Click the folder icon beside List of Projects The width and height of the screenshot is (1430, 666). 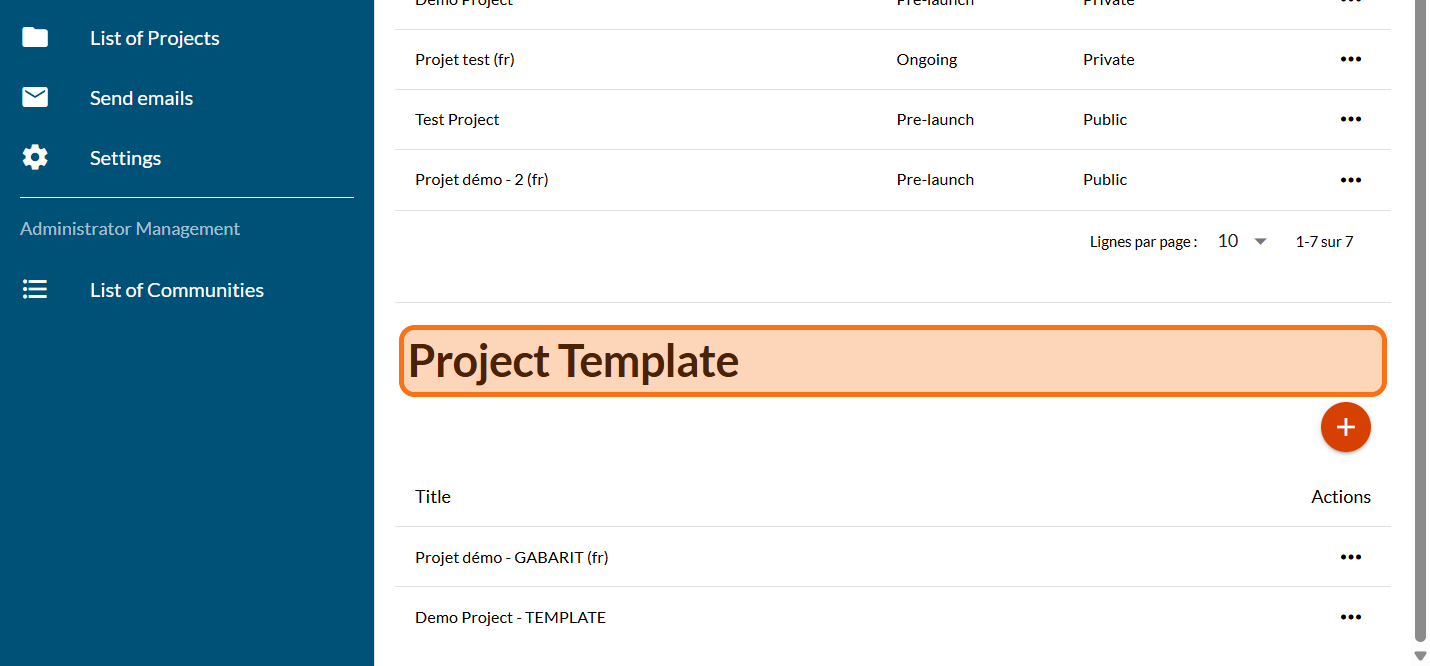[35, 38]
